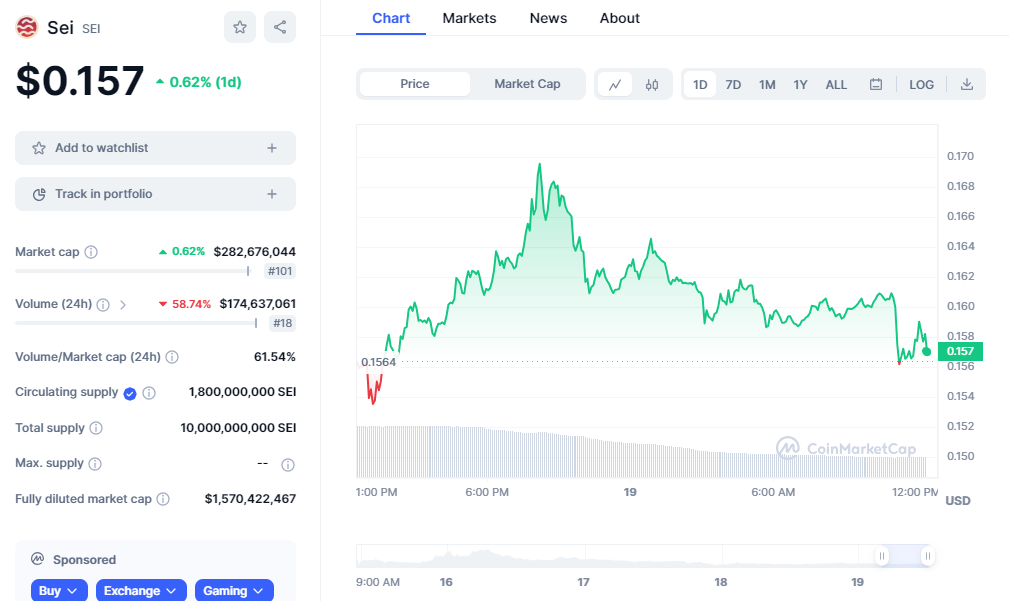Set chart range to 1D
The image size is (1009, 601).
(x=700, y=84)
